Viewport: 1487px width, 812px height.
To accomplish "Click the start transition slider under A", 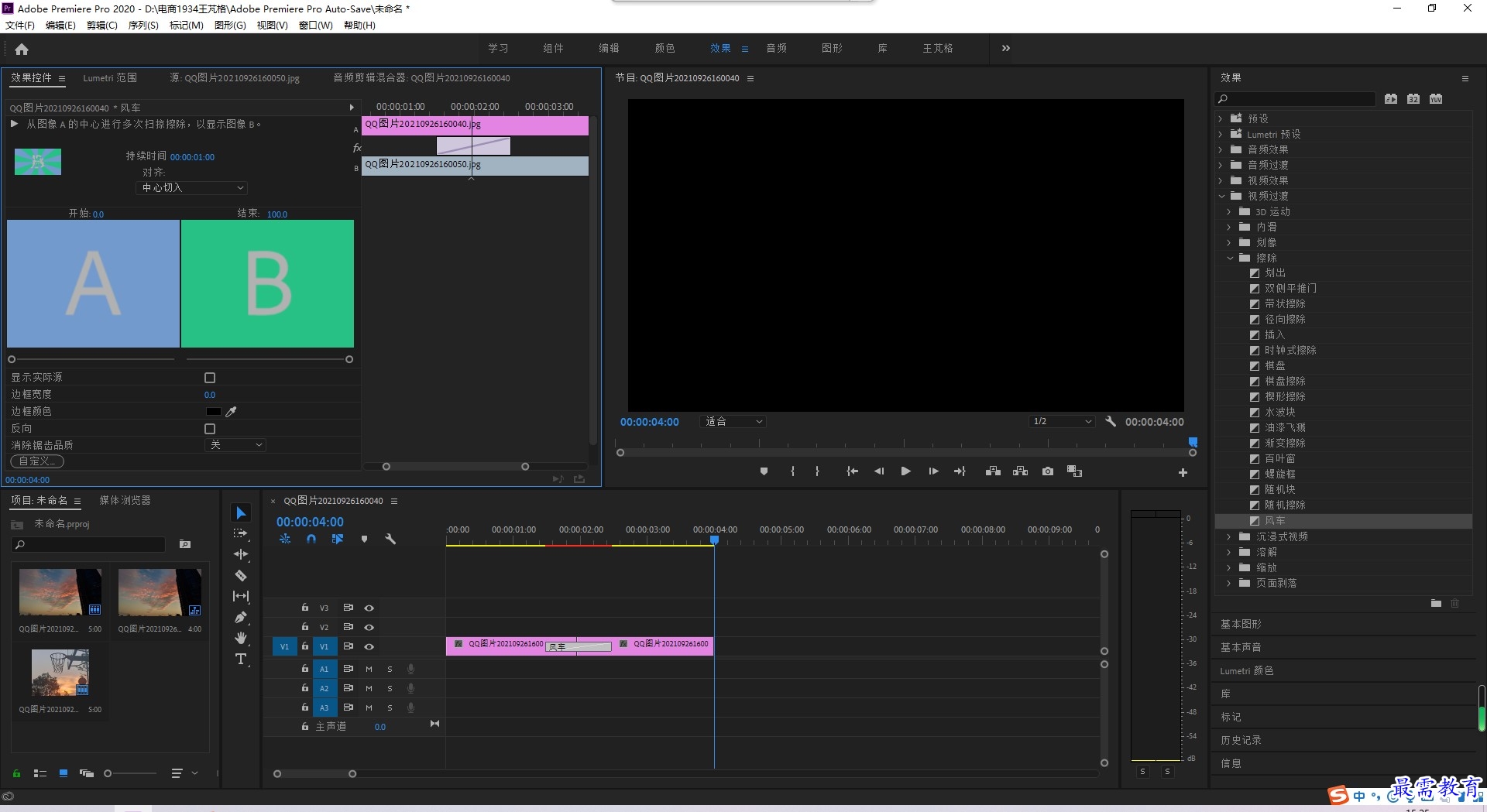I will click(12, 359).
